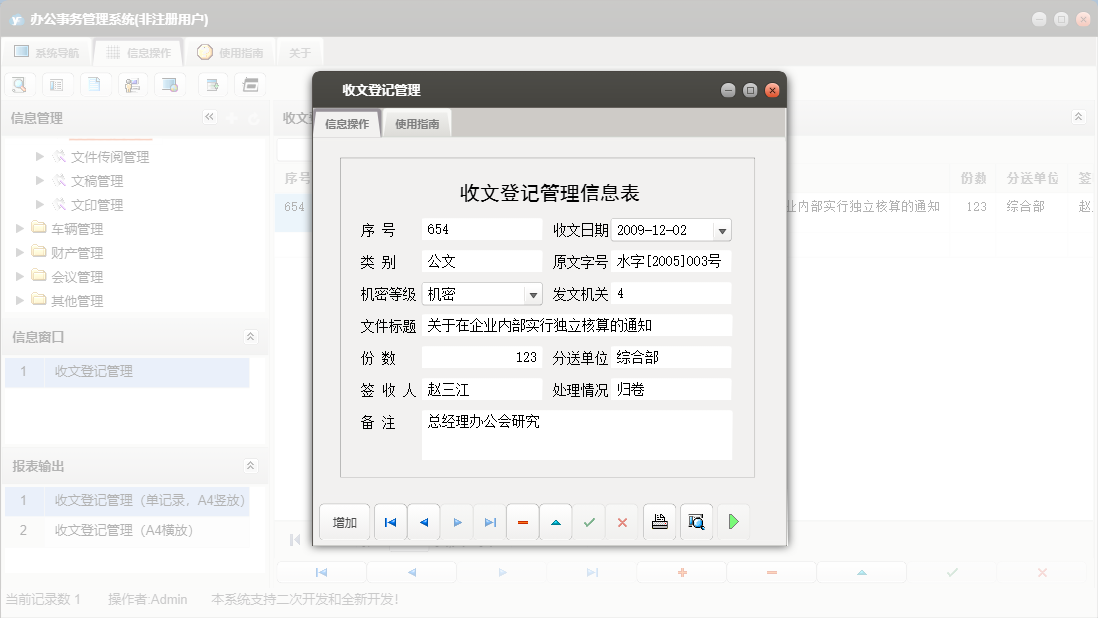Open the document icon in the toolbar

click(95, 84)
